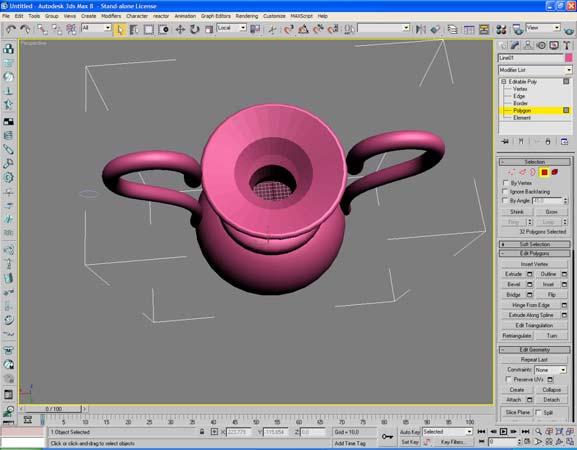
Task: Click the Redo arrow icon
Action: (25, 29)
